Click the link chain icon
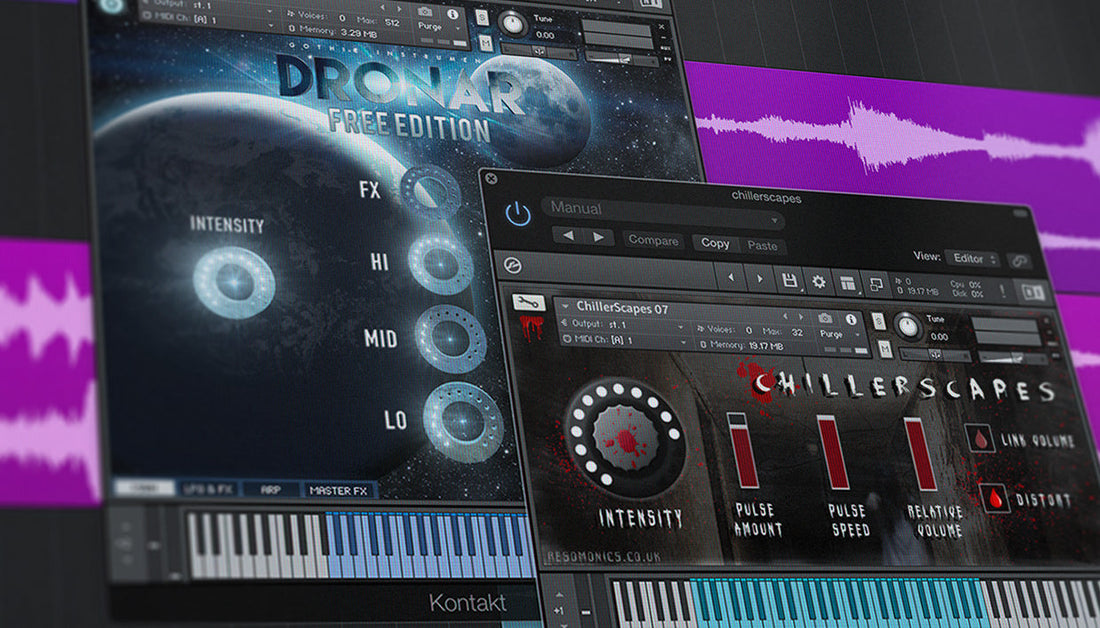 click(1020, 261)
